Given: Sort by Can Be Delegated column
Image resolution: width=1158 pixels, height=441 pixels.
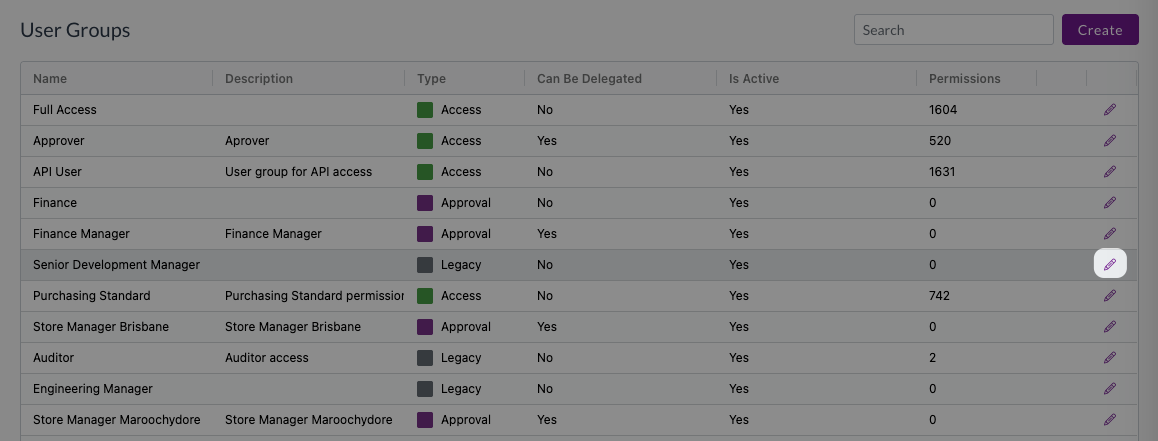Looking at the screenshot, I should point(589,78).
